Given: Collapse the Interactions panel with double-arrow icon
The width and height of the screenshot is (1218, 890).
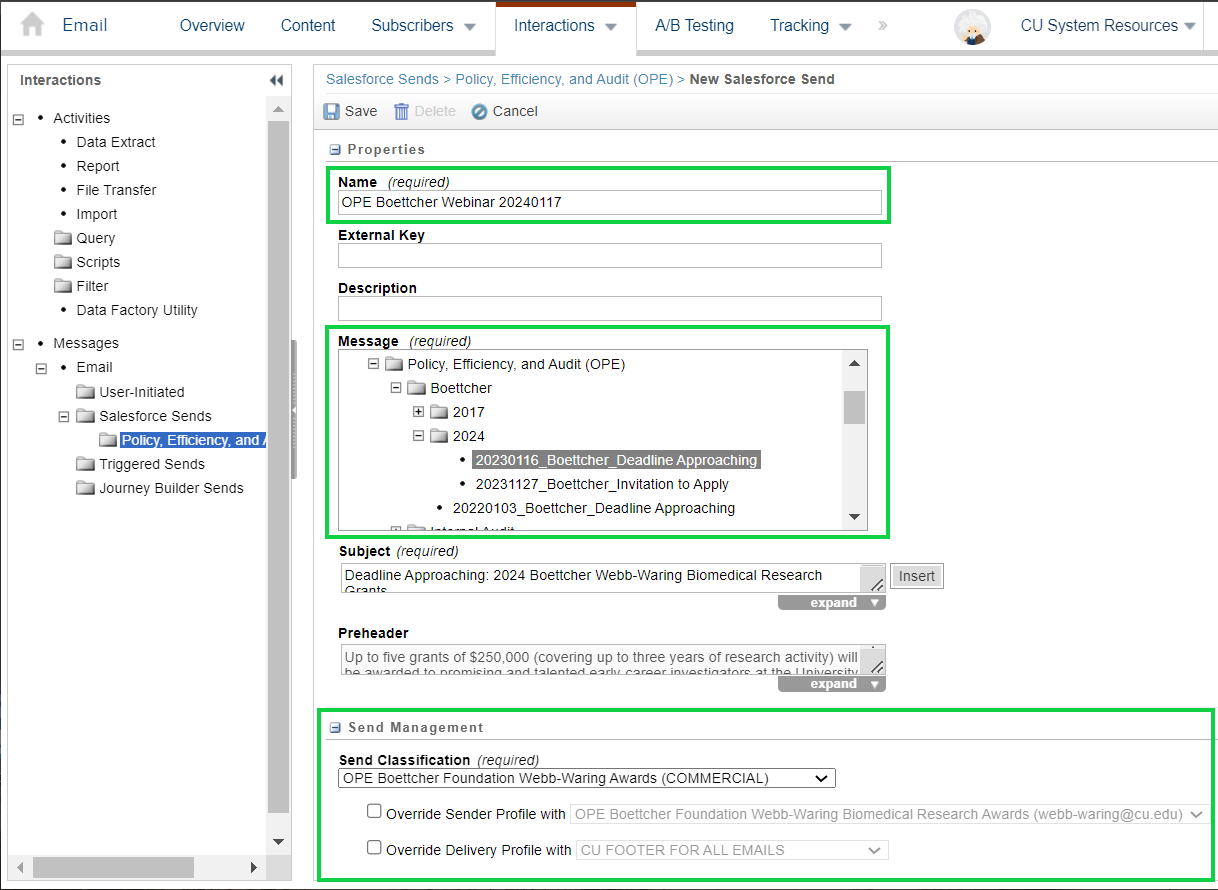Looking at the screenshot, I should coord(276,80).
